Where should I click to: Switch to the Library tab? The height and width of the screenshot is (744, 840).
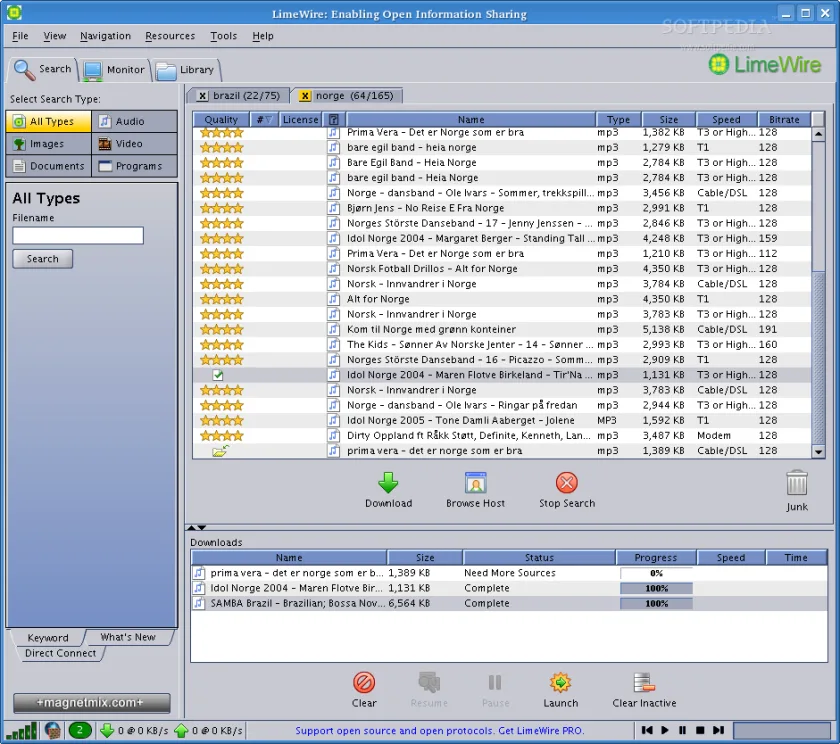click(x=187, y=70)
